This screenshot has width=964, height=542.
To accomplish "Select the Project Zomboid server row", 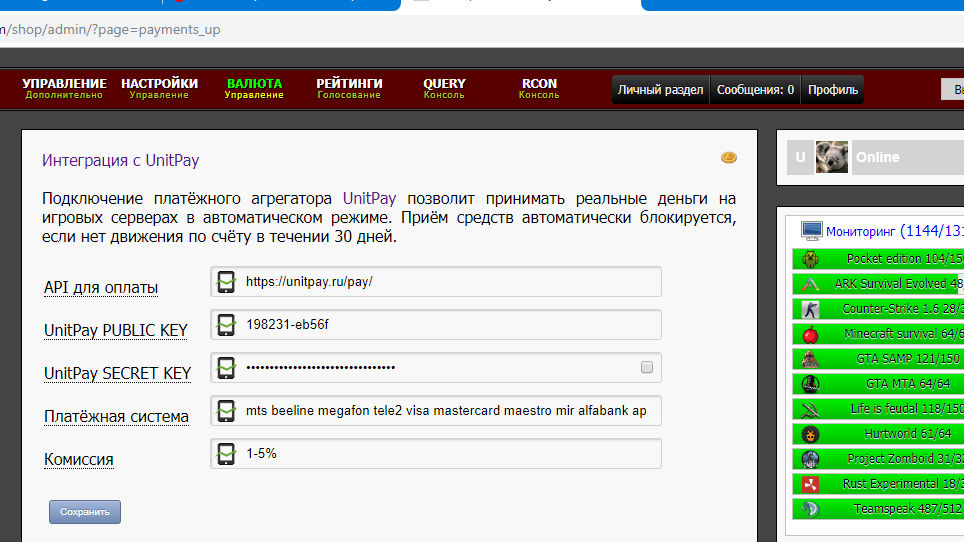I will [x=878, y=459].
